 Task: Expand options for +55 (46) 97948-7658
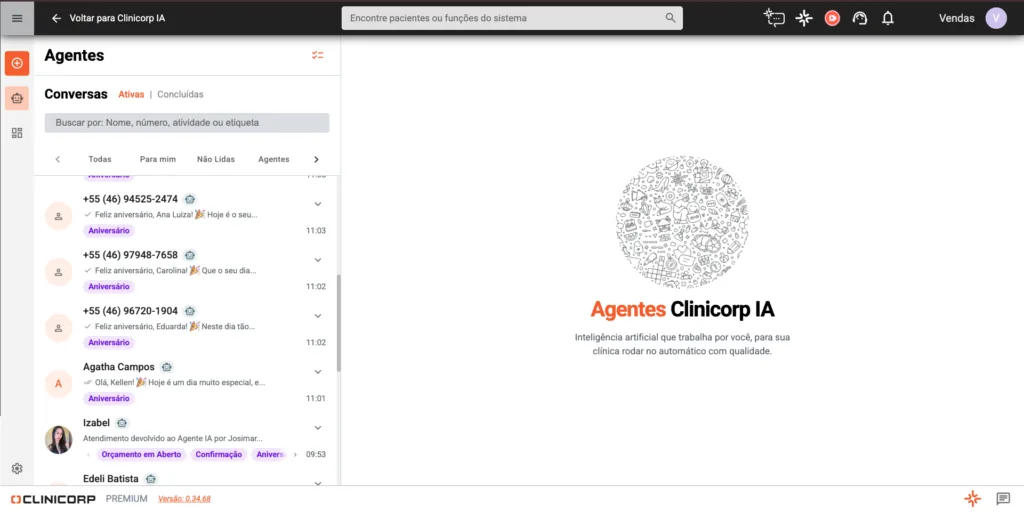[x=318, y=260]
